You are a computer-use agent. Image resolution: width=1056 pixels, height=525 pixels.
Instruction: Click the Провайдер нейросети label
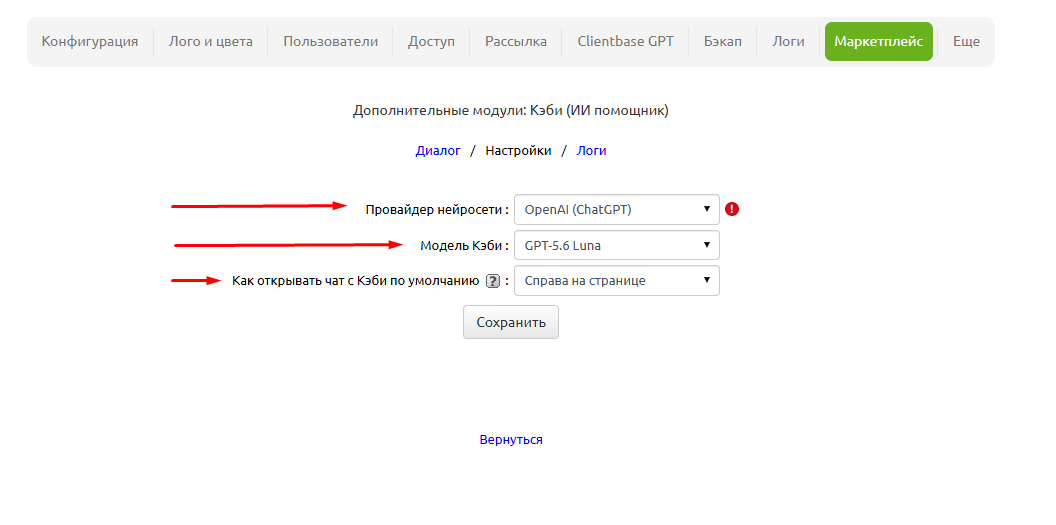pos(437,209)
